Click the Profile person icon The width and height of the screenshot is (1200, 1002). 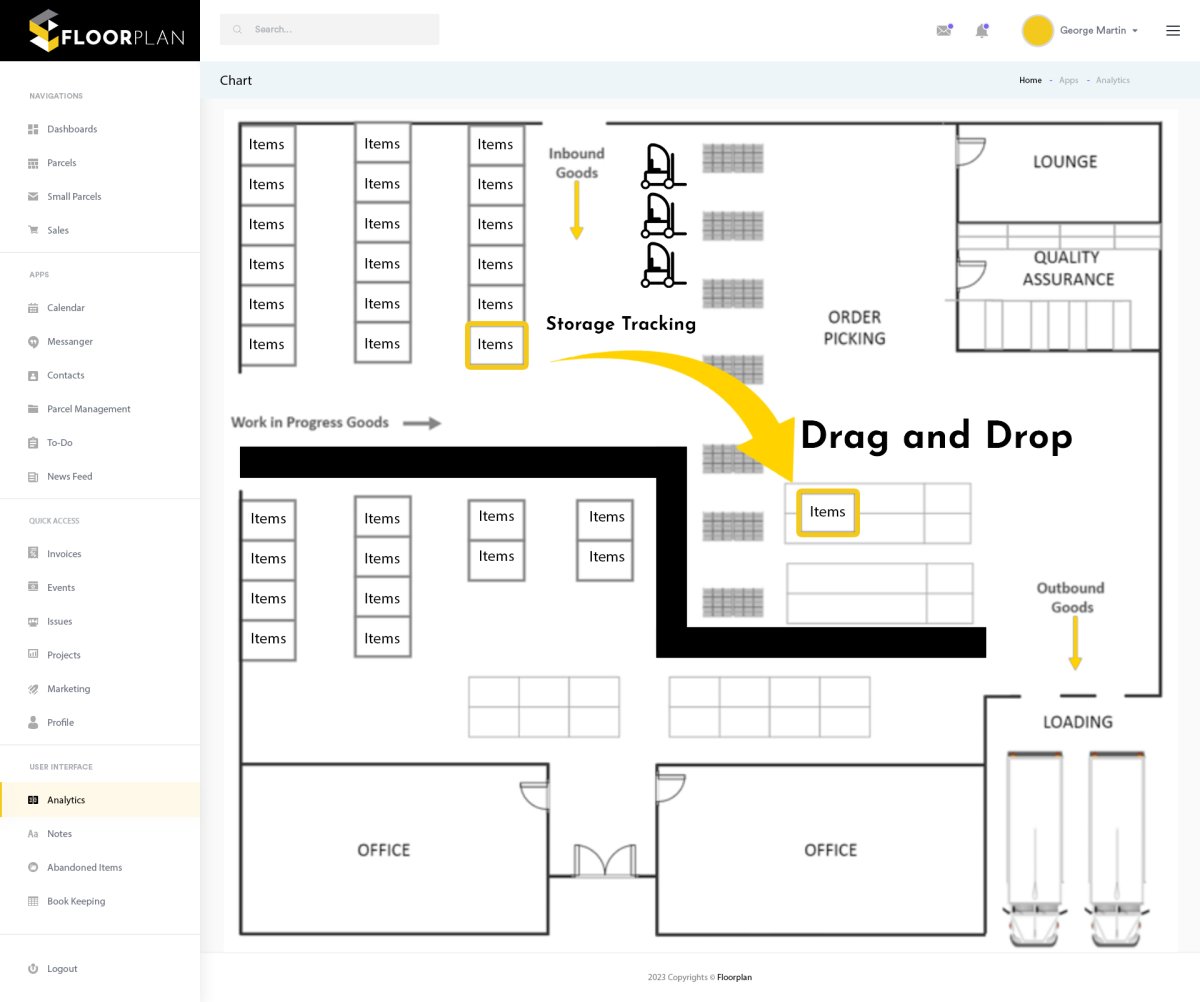click(33, 722)
